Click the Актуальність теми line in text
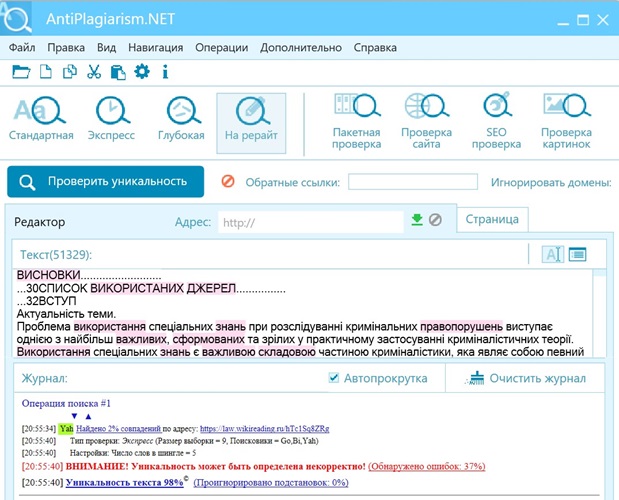This screenshot has height=500, width=619. [66, 314]
